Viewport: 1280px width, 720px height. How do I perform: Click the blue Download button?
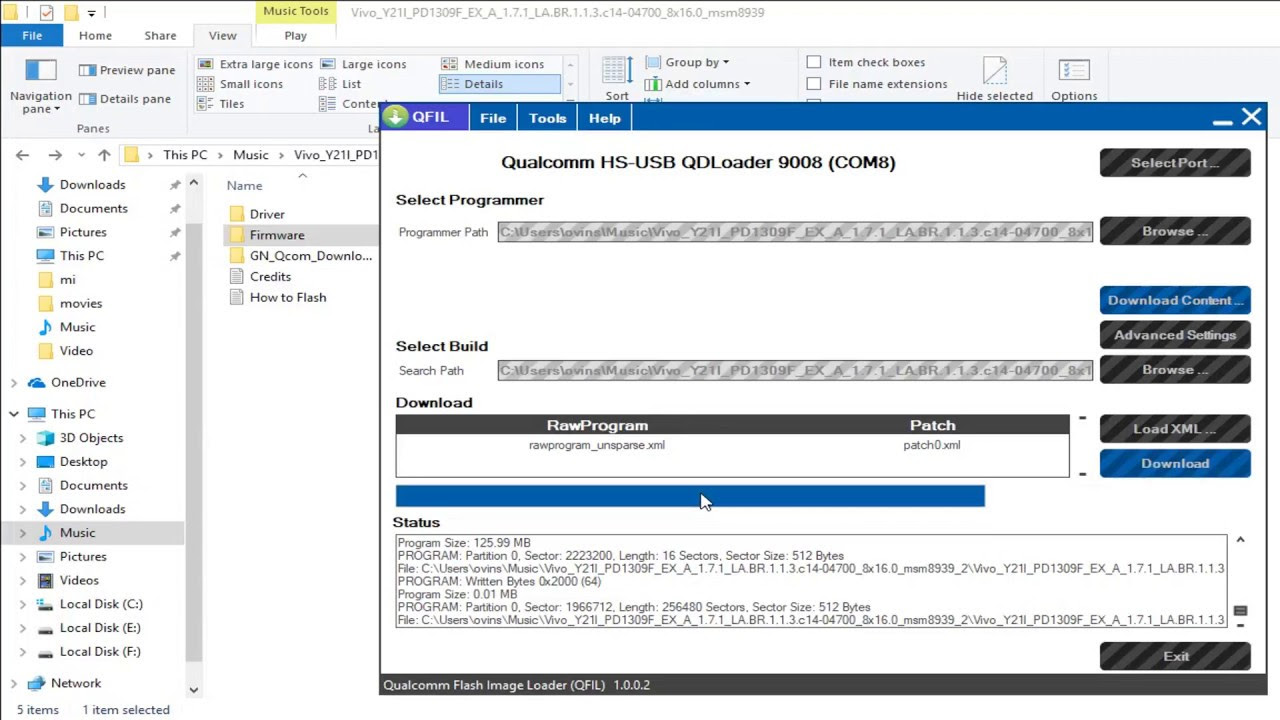[x=1175, y=464]
